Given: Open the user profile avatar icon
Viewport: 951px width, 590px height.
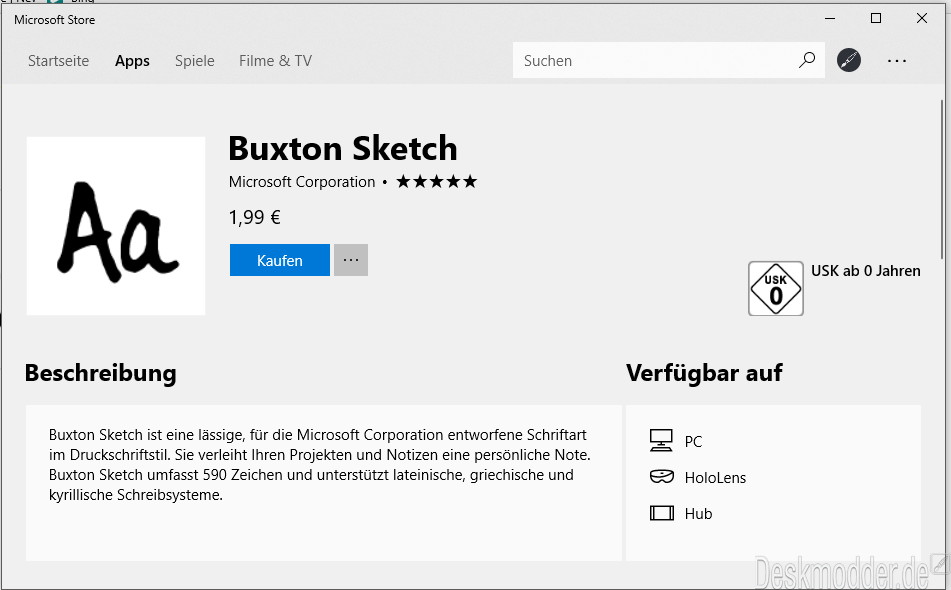Looking at the screenshot, I should (849, 60).
